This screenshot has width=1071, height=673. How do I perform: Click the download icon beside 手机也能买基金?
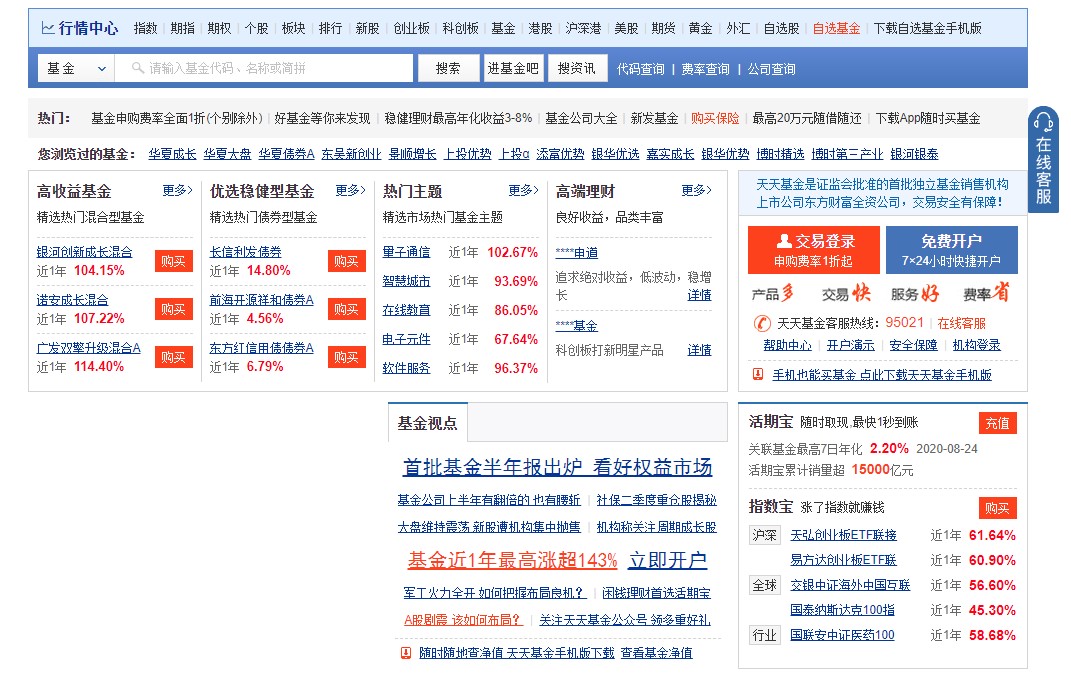pos(758,375)
